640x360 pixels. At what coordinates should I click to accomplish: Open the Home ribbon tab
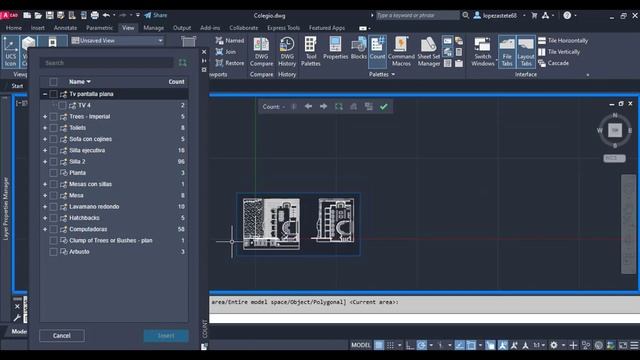[x=14, y=28]
